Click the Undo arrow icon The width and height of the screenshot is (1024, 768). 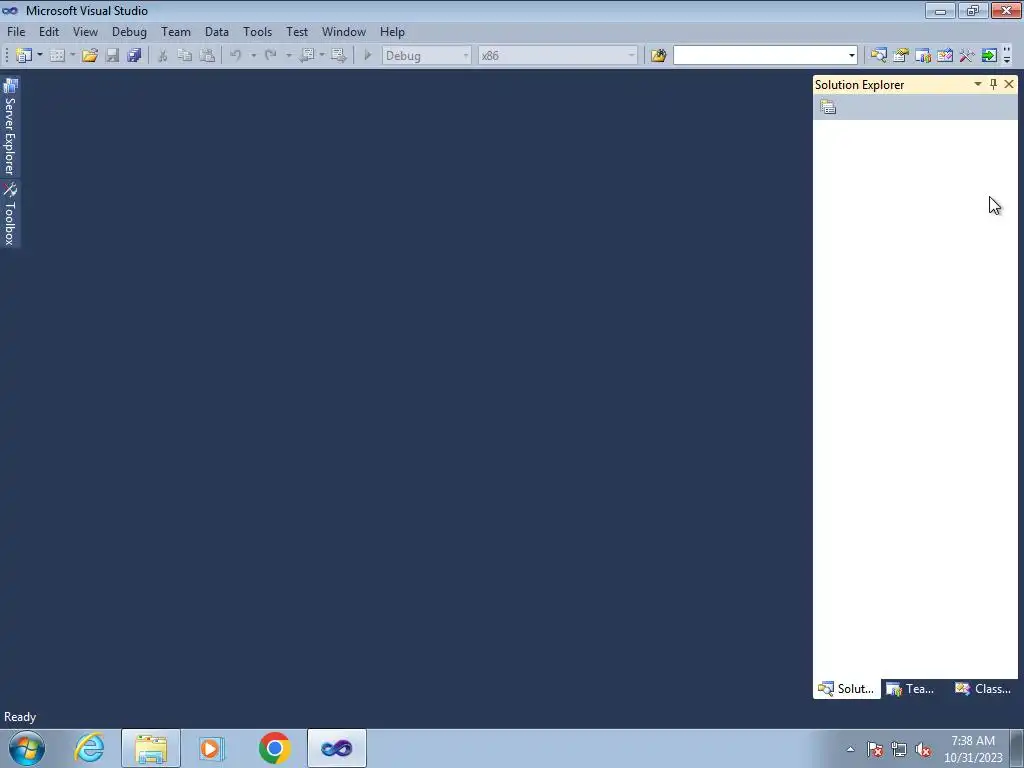236,56
